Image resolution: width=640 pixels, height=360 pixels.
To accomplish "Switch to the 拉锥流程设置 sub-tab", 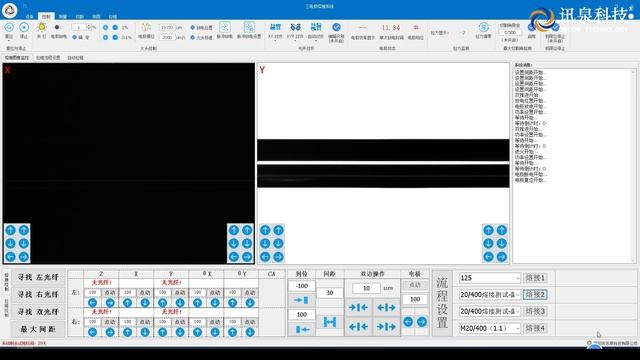I will (48, 58).
